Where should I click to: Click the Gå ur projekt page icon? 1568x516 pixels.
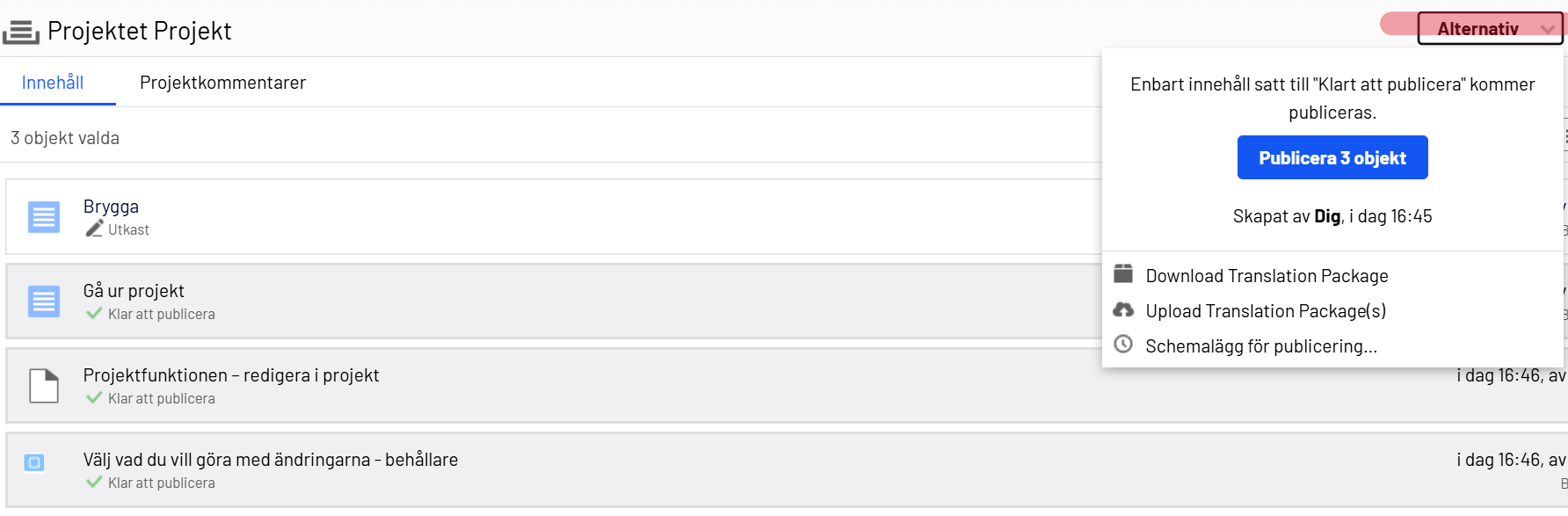pyautogui.click(x=44, y=302)
